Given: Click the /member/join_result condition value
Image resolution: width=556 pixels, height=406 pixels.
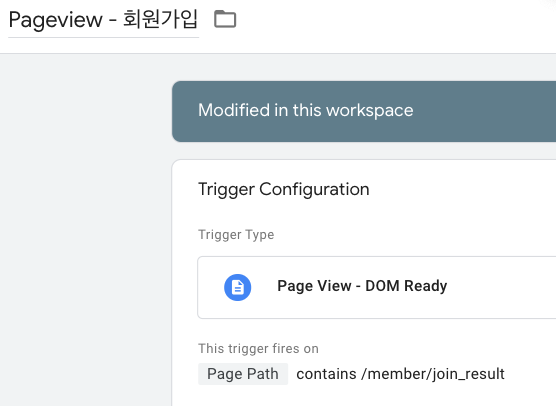Looking at the screenshot, I should (x=433, y=374).
